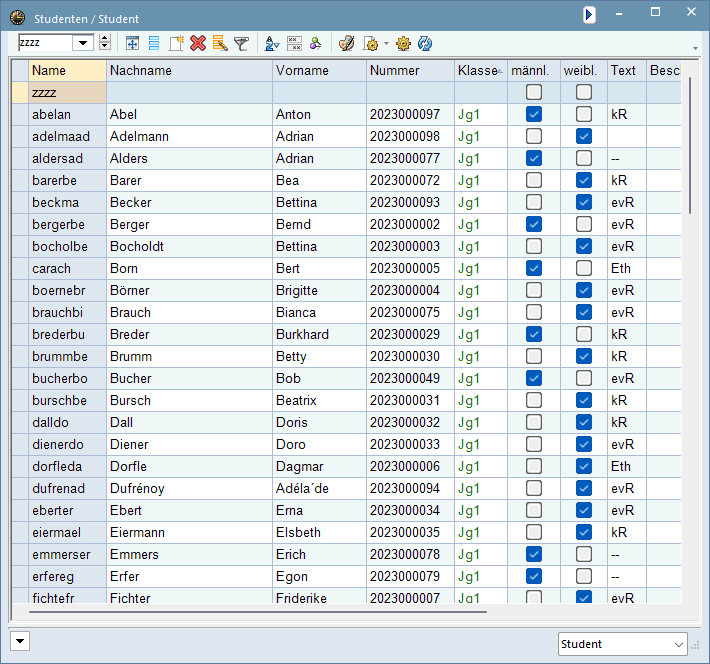Click the Nachname column header
Screen dimensions: 710x664
tap(188, 71)
